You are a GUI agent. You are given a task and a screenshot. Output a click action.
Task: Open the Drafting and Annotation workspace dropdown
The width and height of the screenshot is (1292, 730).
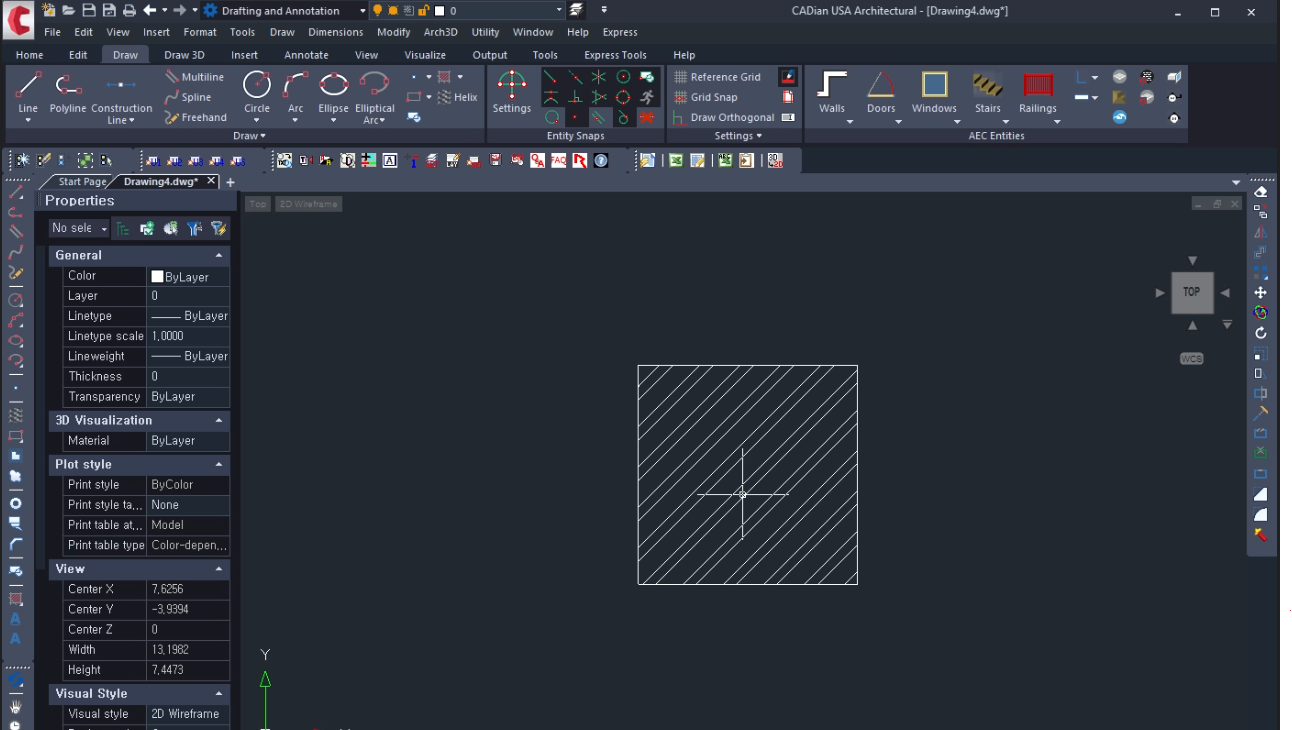[x=361, y=11]
